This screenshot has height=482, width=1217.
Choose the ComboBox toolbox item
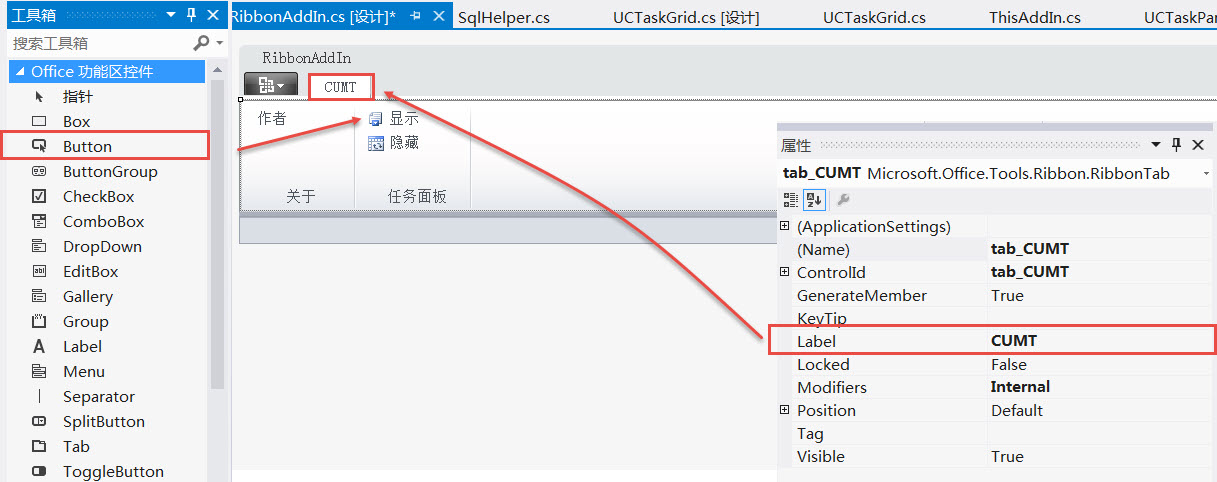(x=103, y=221)
